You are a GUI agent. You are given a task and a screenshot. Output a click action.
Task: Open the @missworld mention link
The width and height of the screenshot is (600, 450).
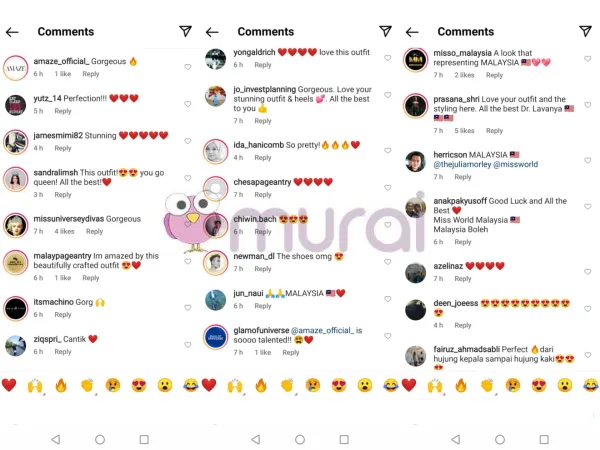[x=515, y=165]
